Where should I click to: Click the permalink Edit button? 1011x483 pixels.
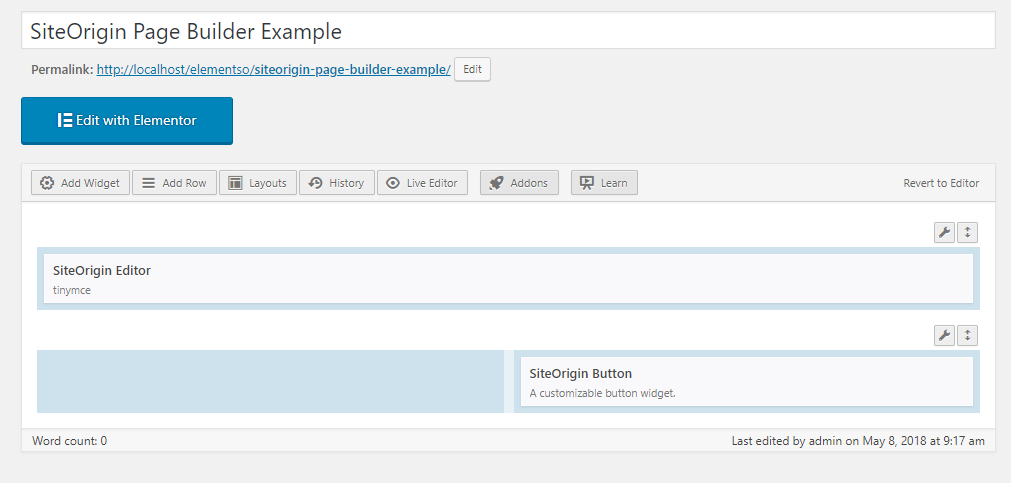[x=472, y=70]
